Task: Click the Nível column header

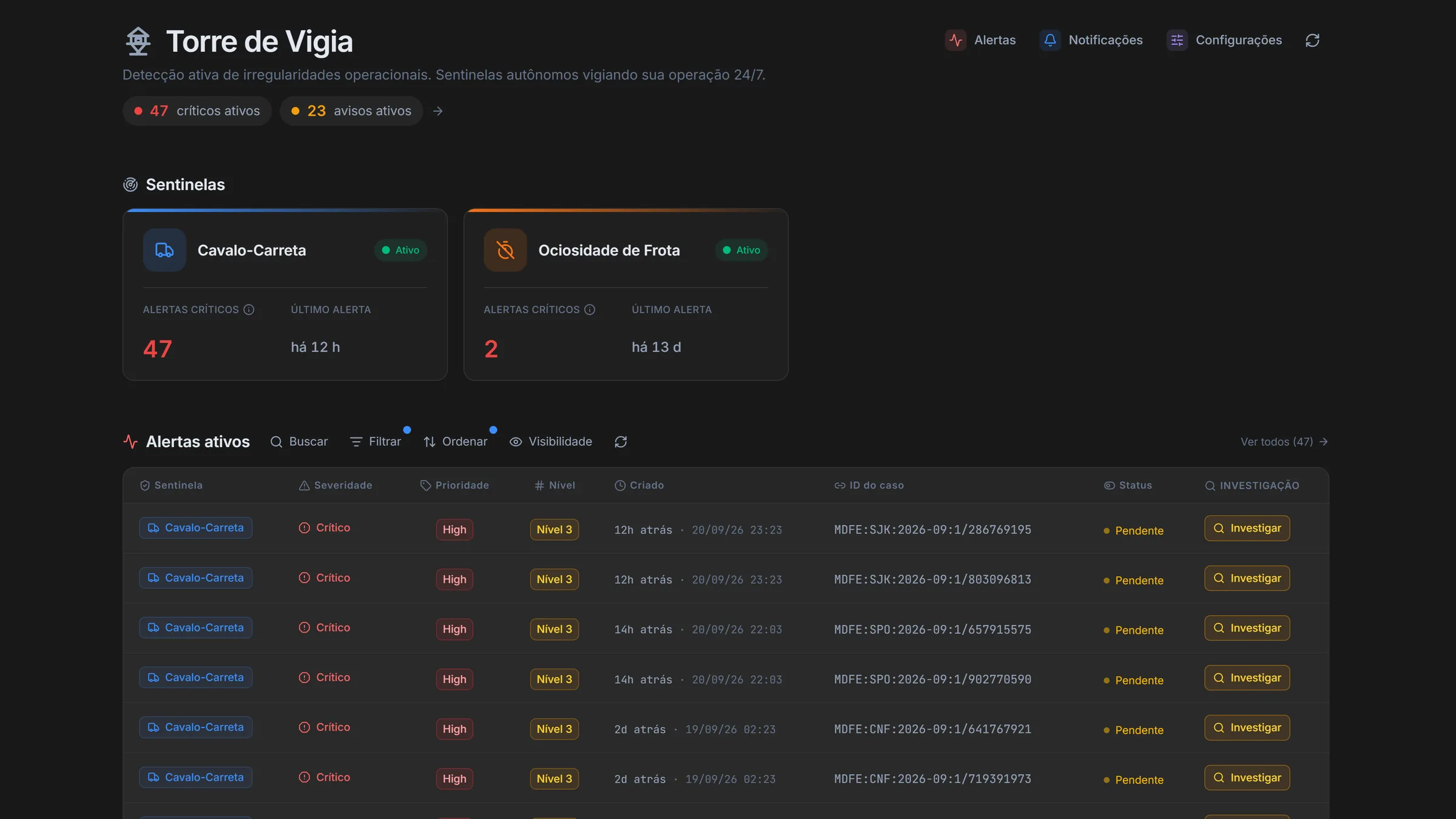Action: (555, 485)
